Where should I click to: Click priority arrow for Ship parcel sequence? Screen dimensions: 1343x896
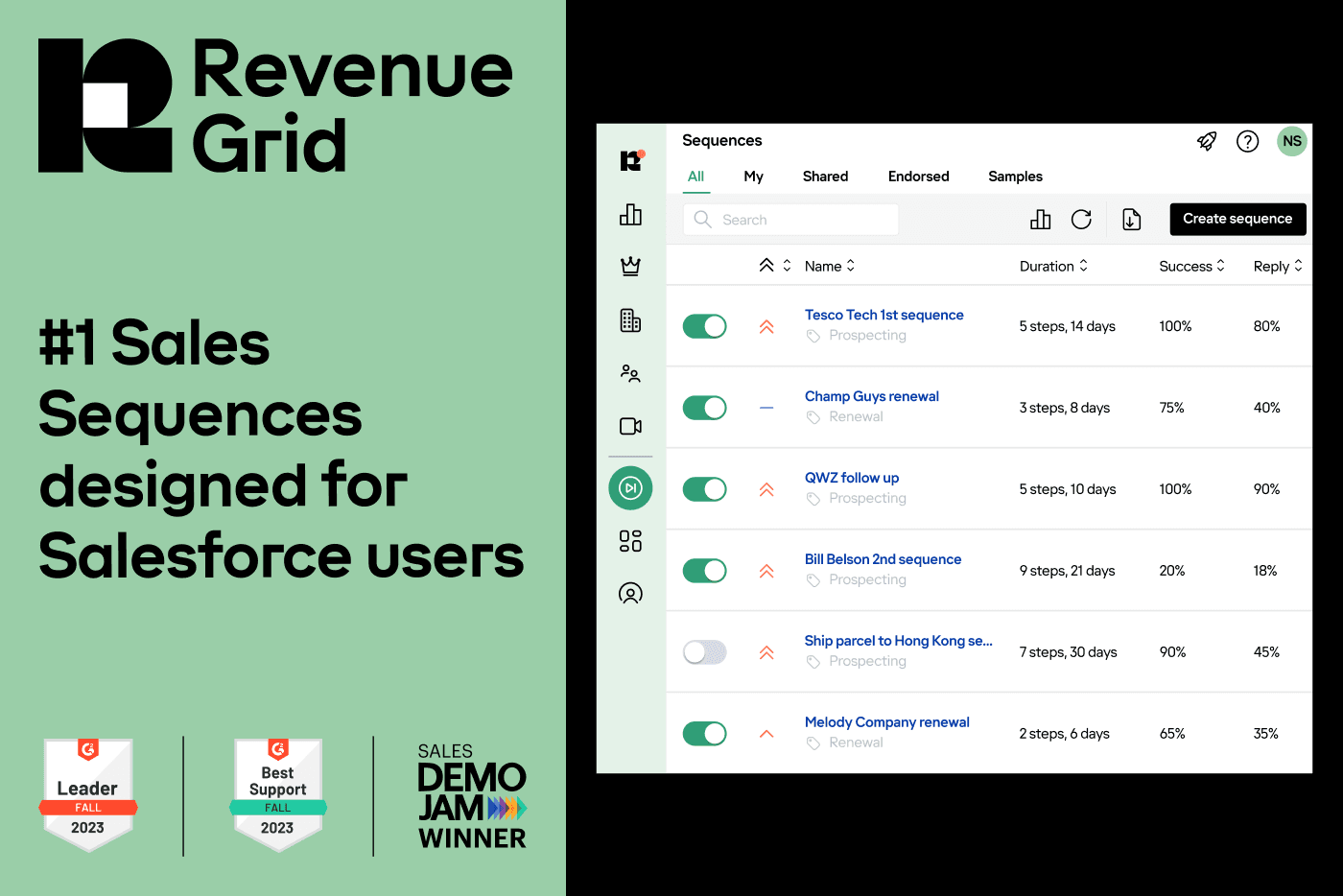(766, 652)
